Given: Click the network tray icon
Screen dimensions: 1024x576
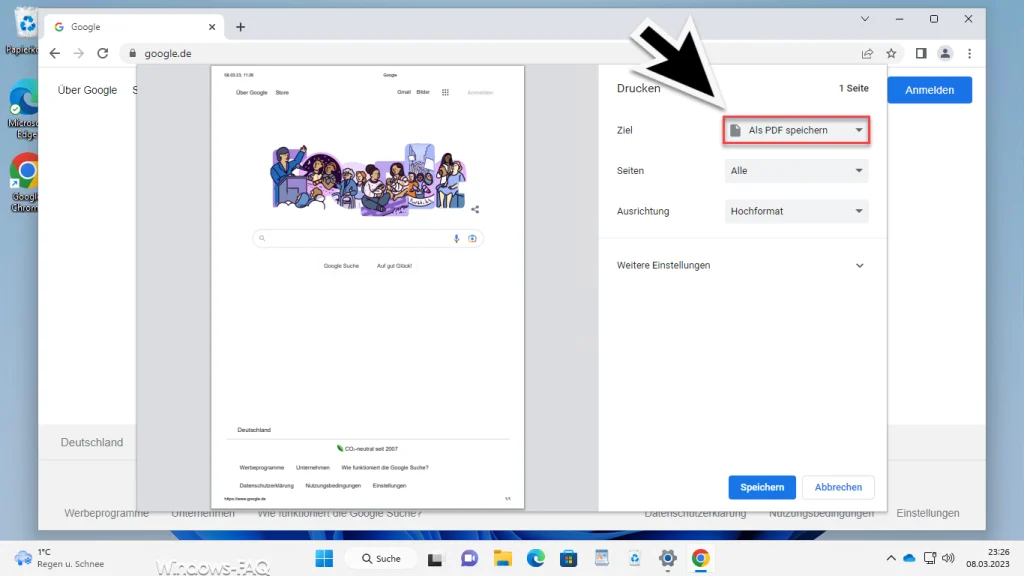Looking at the screenshot, I should pyautogui.click(x=929, y=558).
